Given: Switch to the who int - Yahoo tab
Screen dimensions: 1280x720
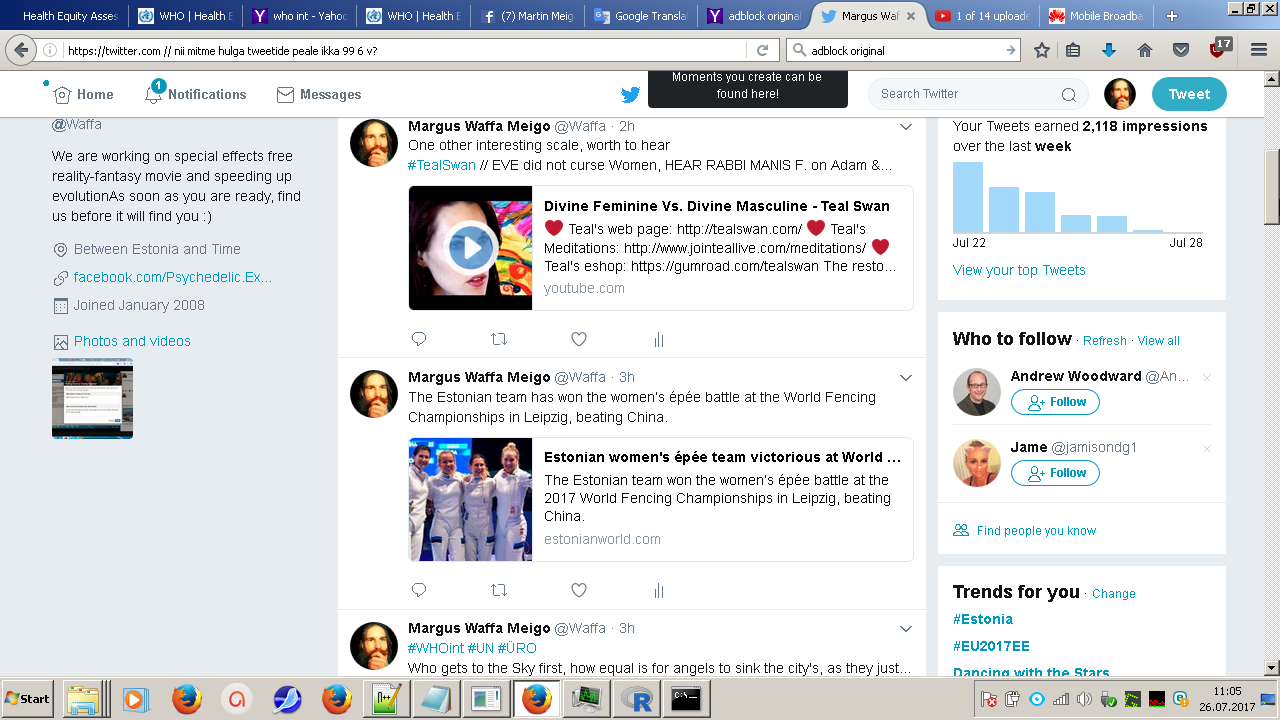Looking at the screenshot, I should click(x=300, y=16).
